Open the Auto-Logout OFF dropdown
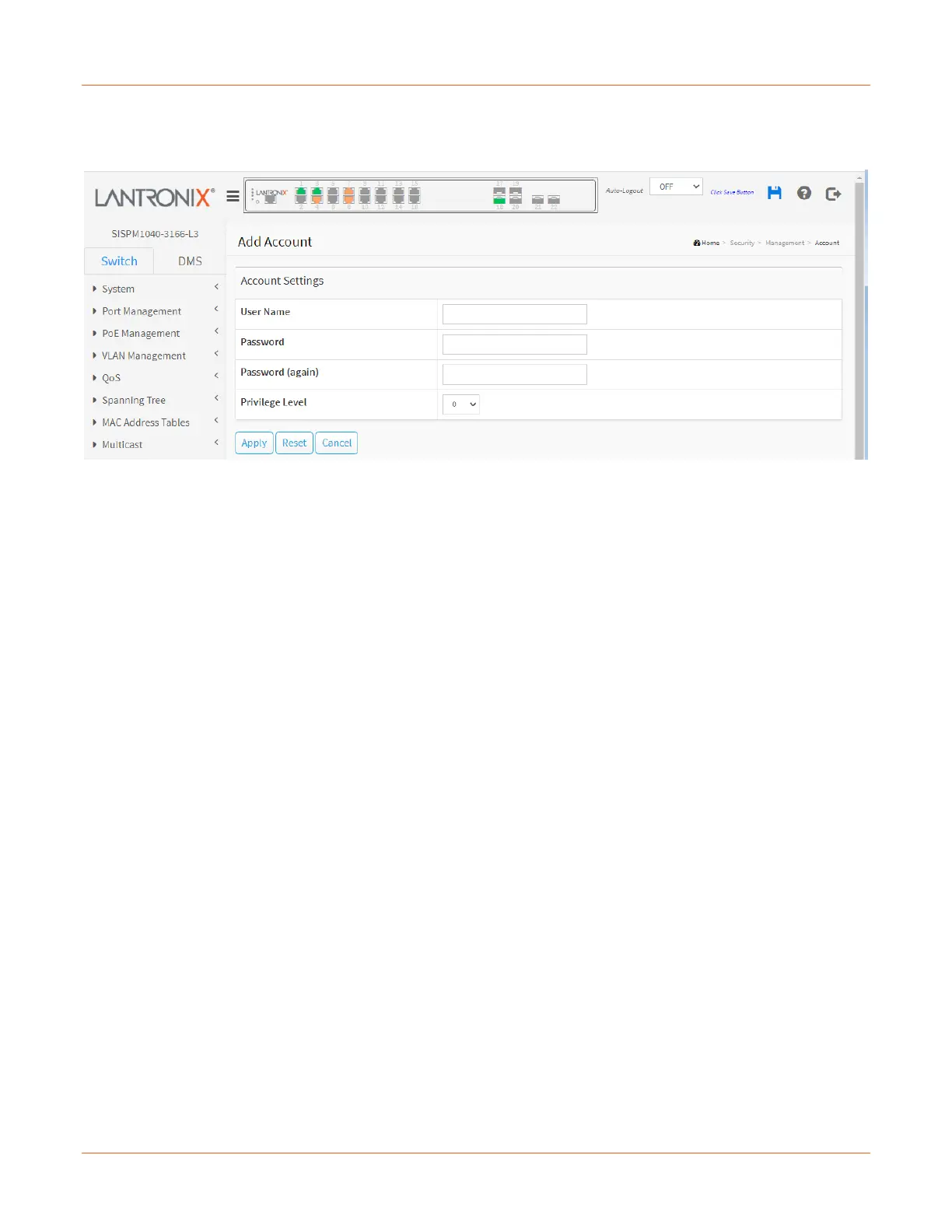The width and height of the screenshot is (952, 1232). 676,187
